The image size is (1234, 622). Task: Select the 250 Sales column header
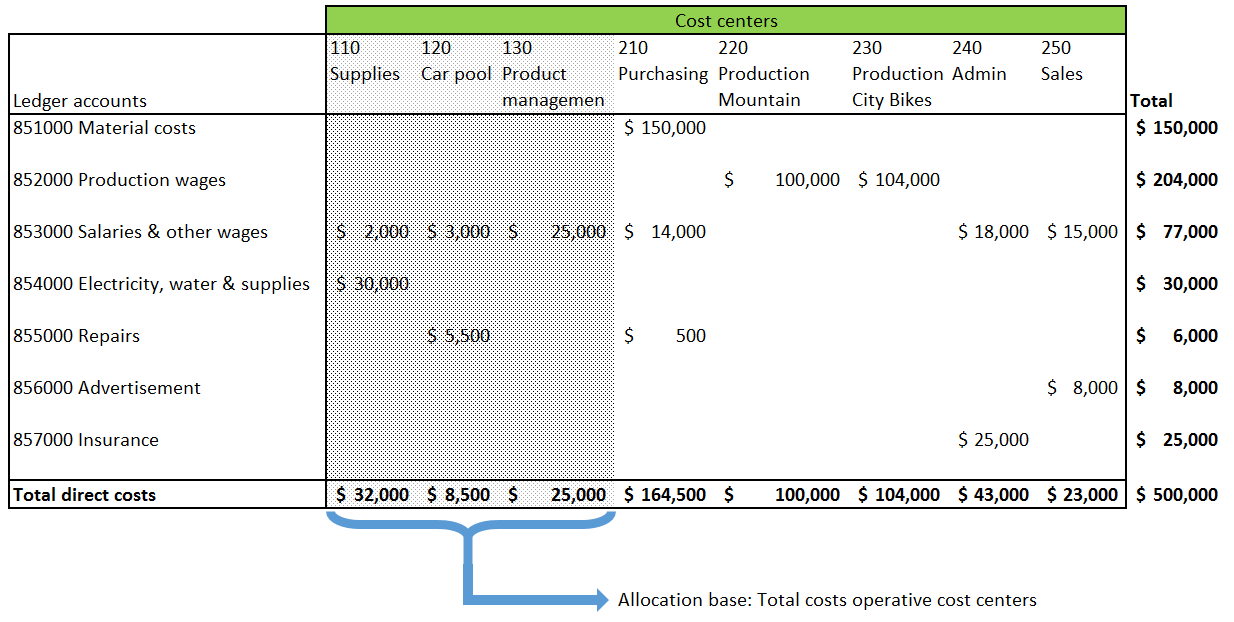pyautogui.click(x=1061, y=62)
